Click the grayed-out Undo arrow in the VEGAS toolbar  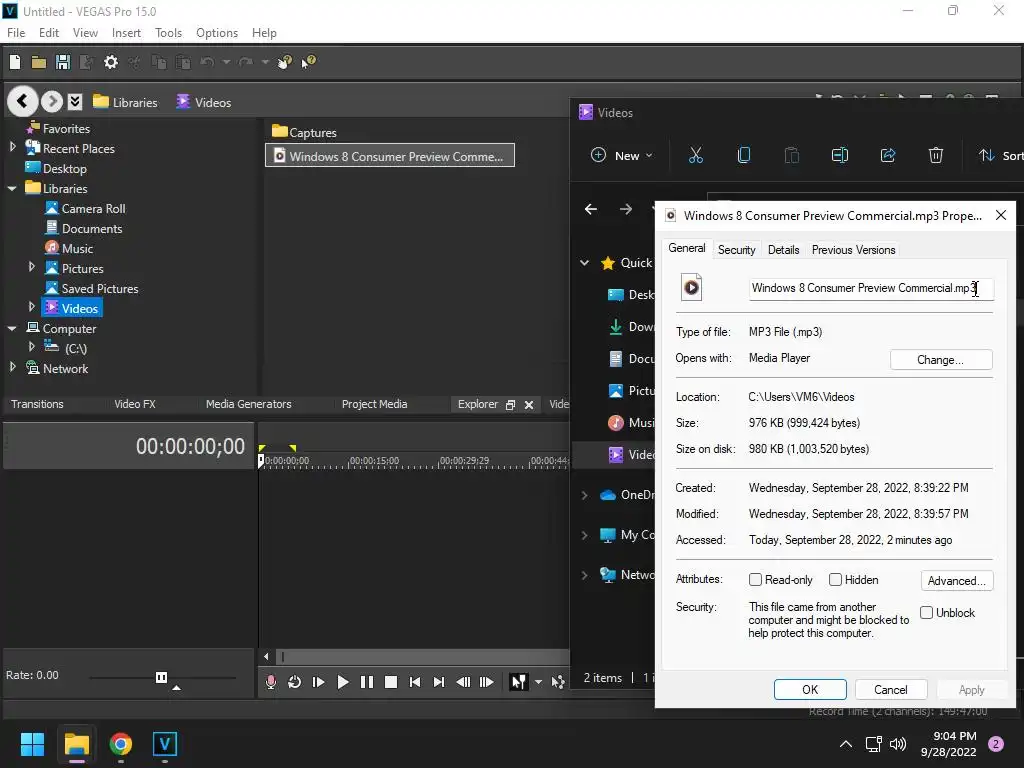[207, 62]
